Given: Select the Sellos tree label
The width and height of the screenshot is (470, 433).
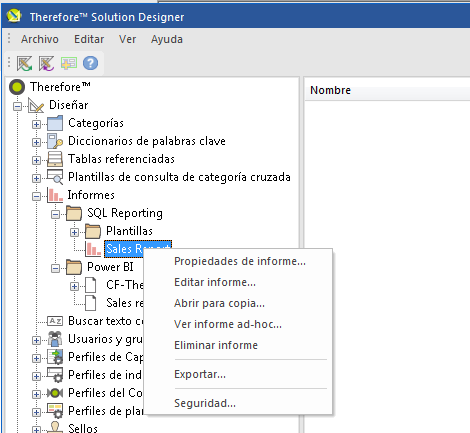Looking at the screenshot, I should [83, 428].
